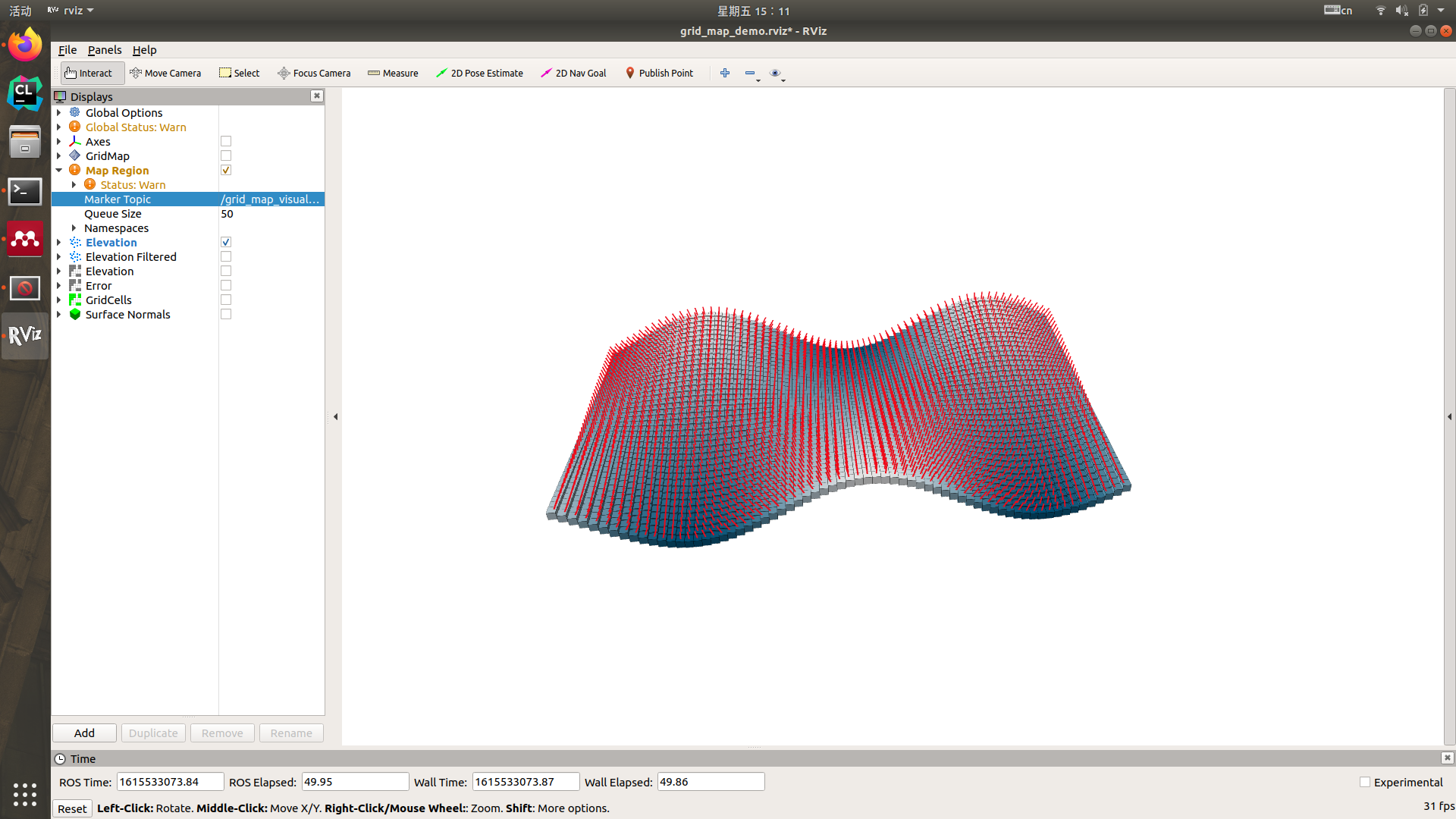Expand the Global Options tree item
1456x819 pixels.
pos(59,113)
